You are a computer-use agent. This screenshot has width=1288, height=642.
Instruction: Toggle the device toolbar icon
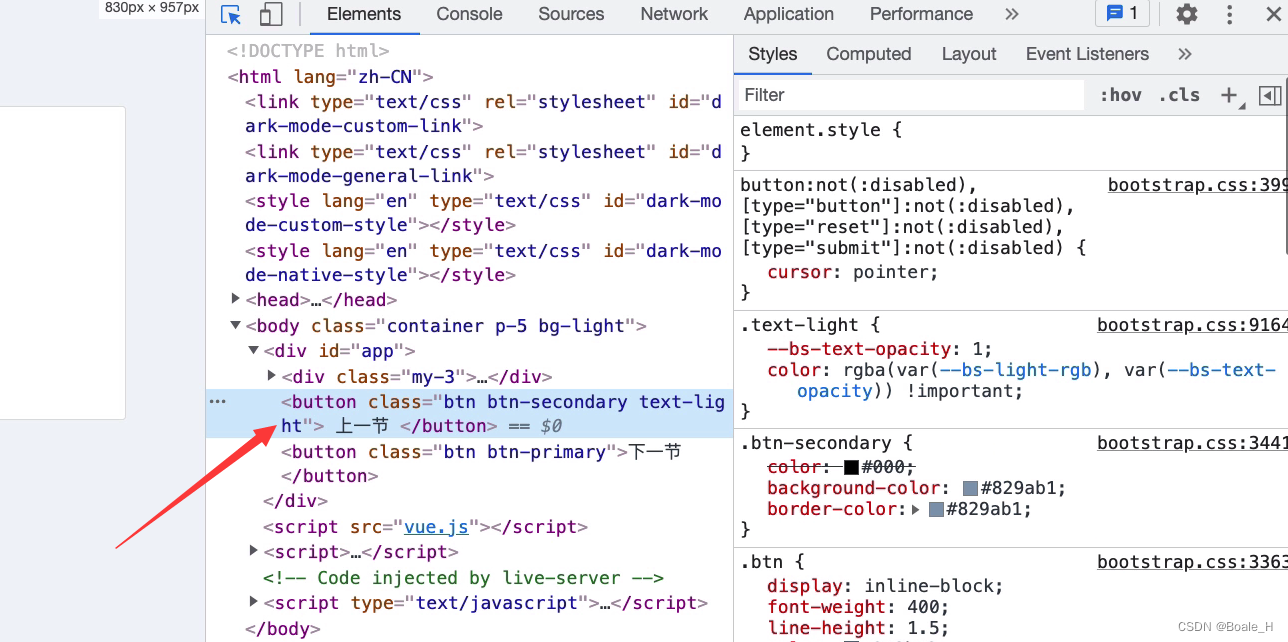(270, 14)
